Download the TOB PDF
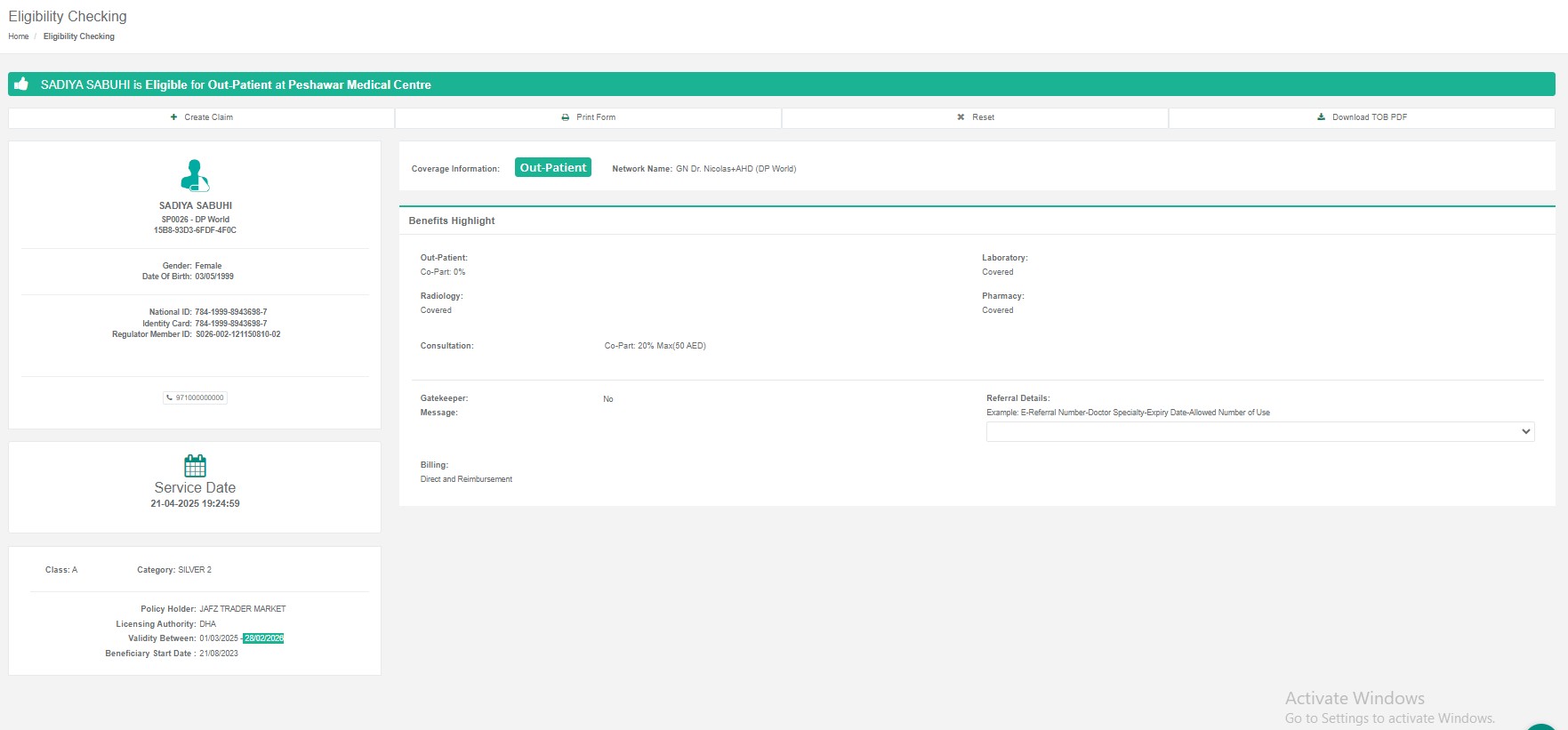The height and width of the screenshot is (730, 1568). [1362, 117]
